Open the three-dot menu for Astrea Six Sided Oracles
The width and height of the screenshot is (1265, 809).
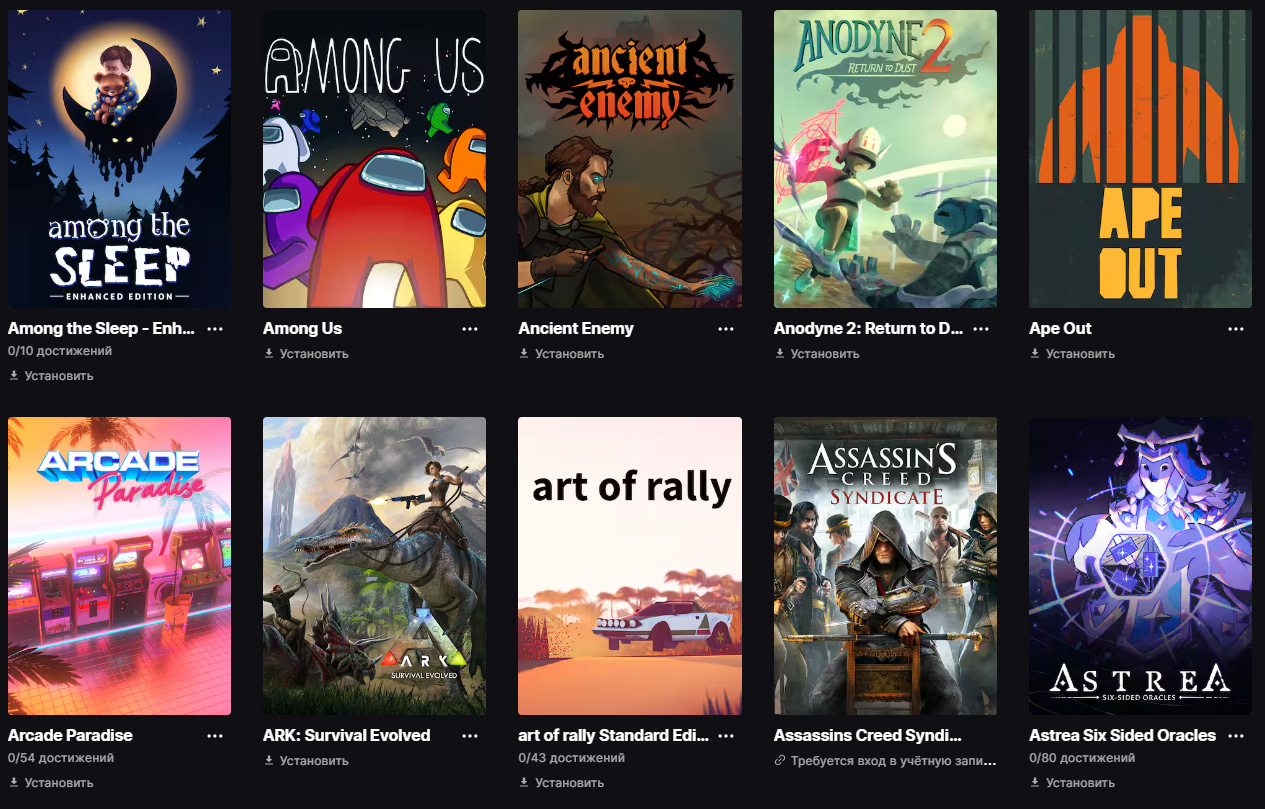coord(1237,735)
